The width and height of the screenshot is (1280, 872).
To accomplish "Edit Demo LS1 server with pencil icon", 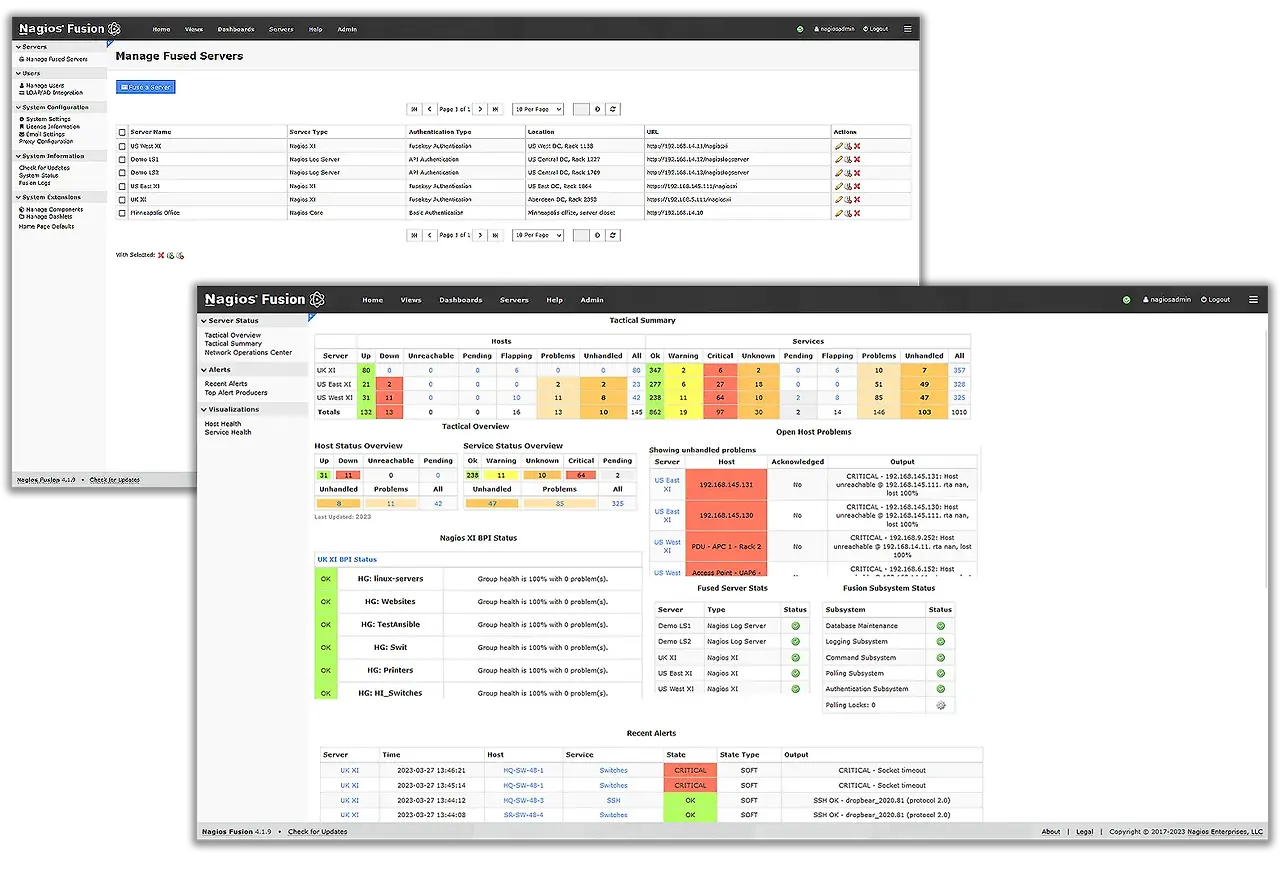I will (x=839, y=159).
